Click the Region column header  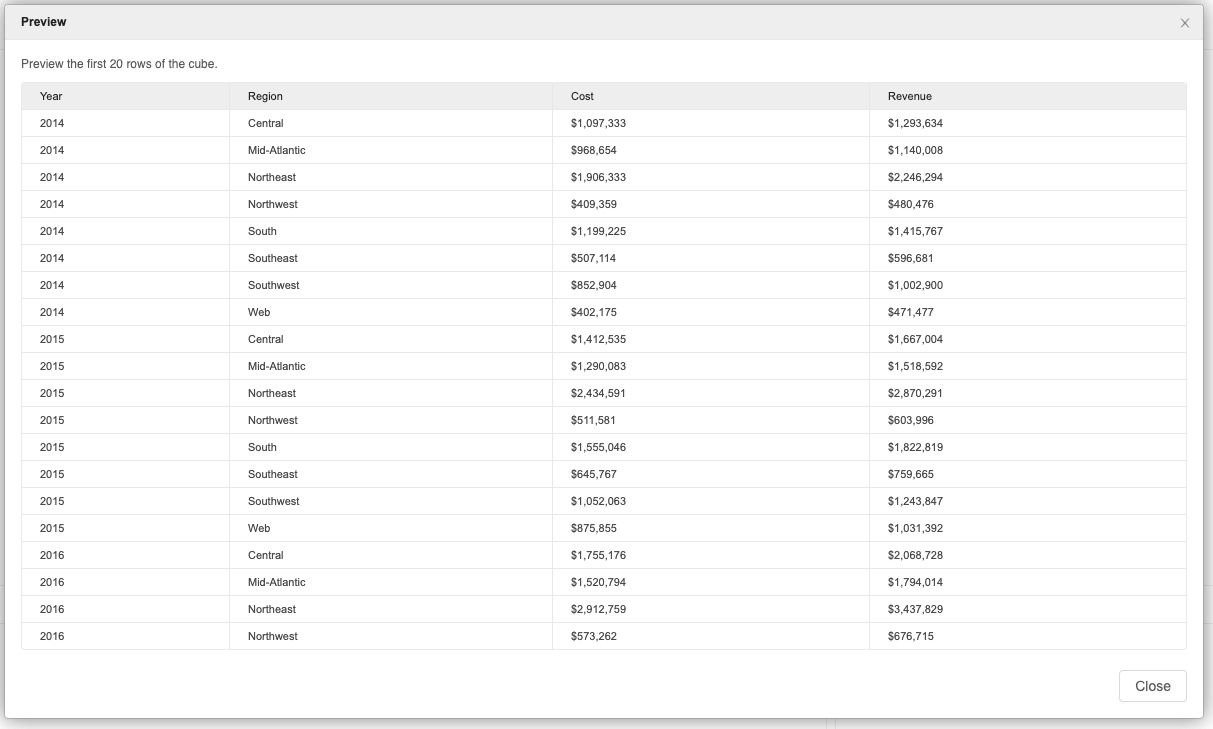265,96
